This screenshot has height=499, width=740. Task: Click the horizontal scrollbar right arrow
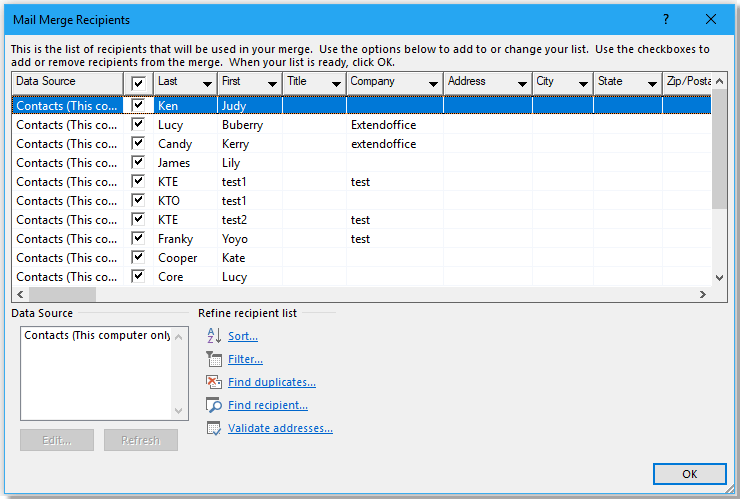tap(703, 295)
